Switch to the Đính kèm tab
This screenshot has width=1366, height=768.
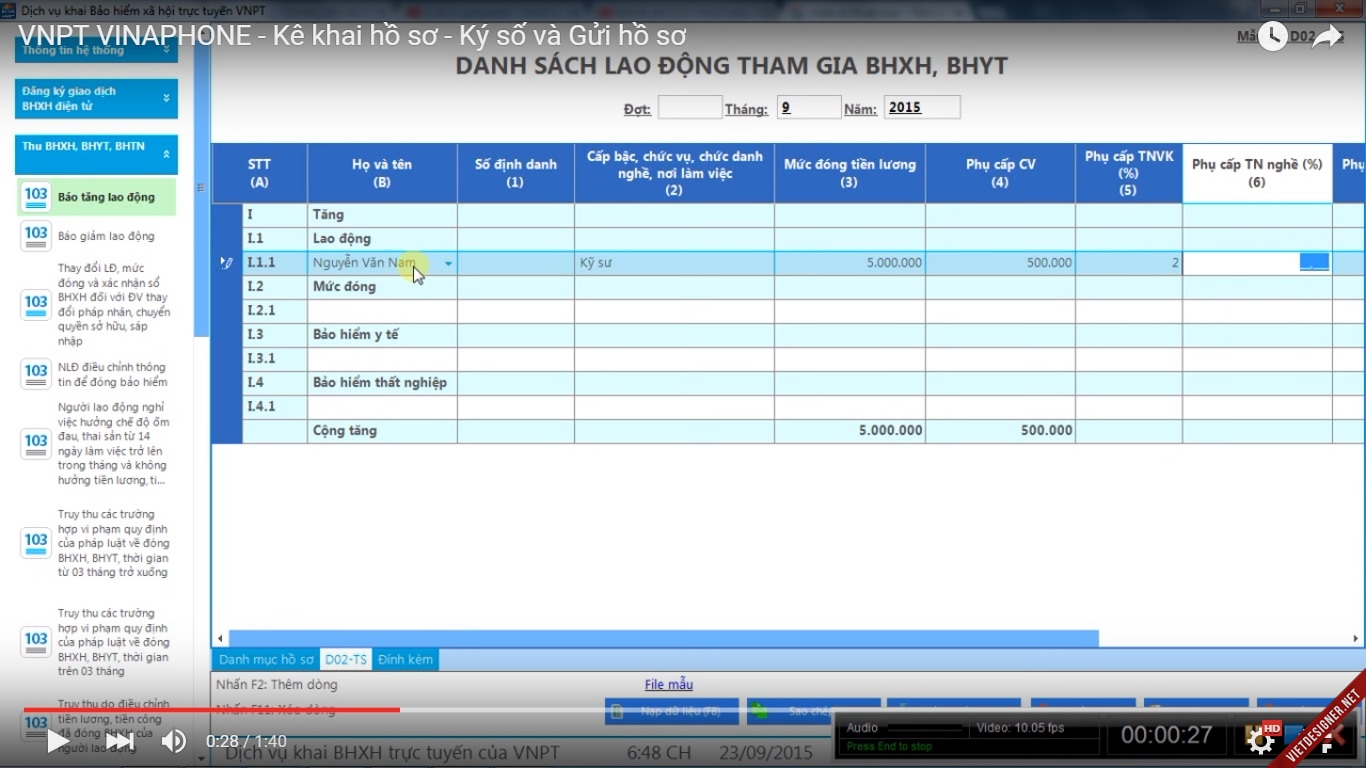coord(405,660)
